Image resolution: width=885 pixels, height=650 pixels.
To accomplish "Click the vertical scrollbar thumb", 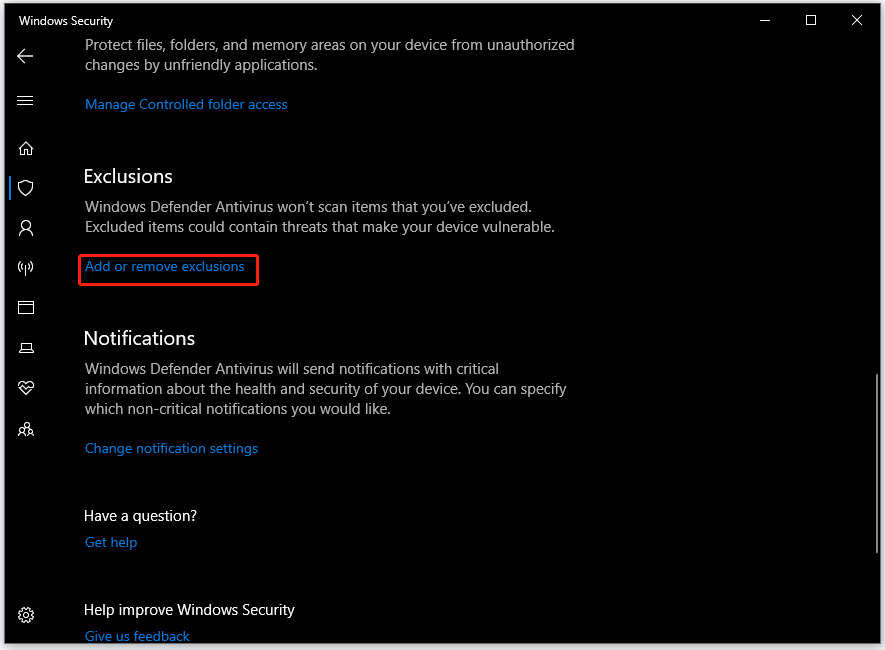I will pos(877,463).
